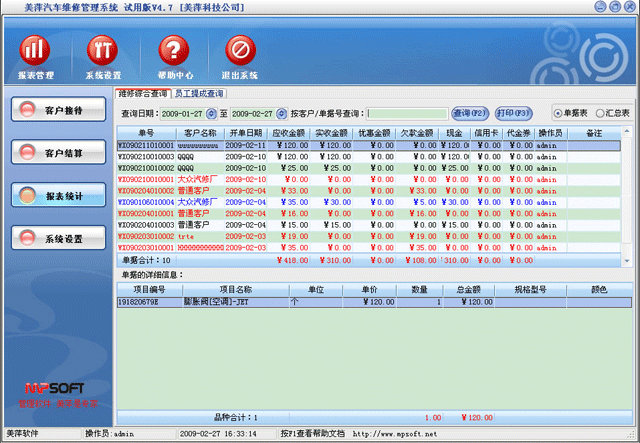Open 帮助中心 question mark icon
Screen dimensions: 640x443
(x=172, y=50)
